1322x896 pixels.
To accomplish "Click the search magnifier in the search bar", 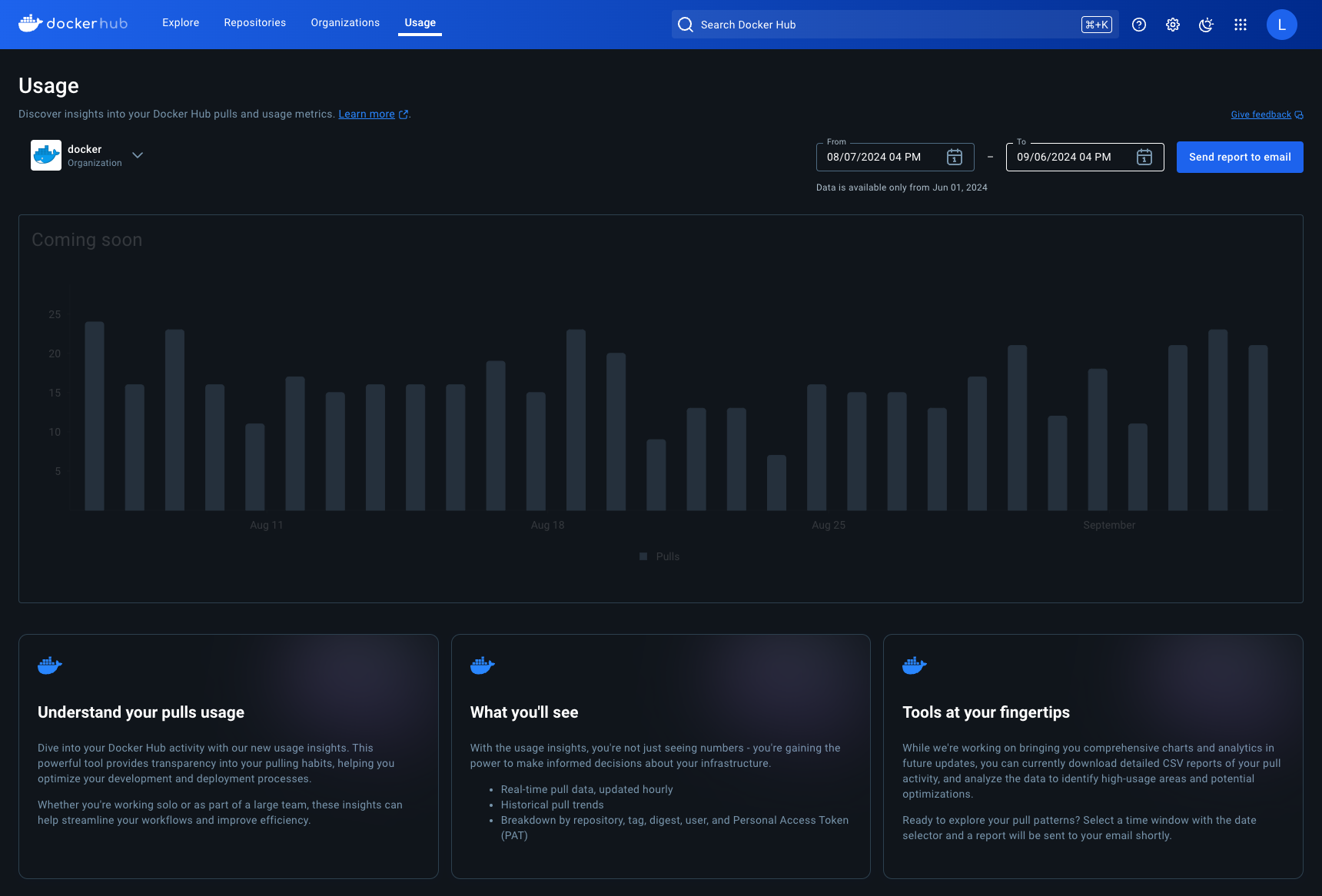I will click(684, 25).
